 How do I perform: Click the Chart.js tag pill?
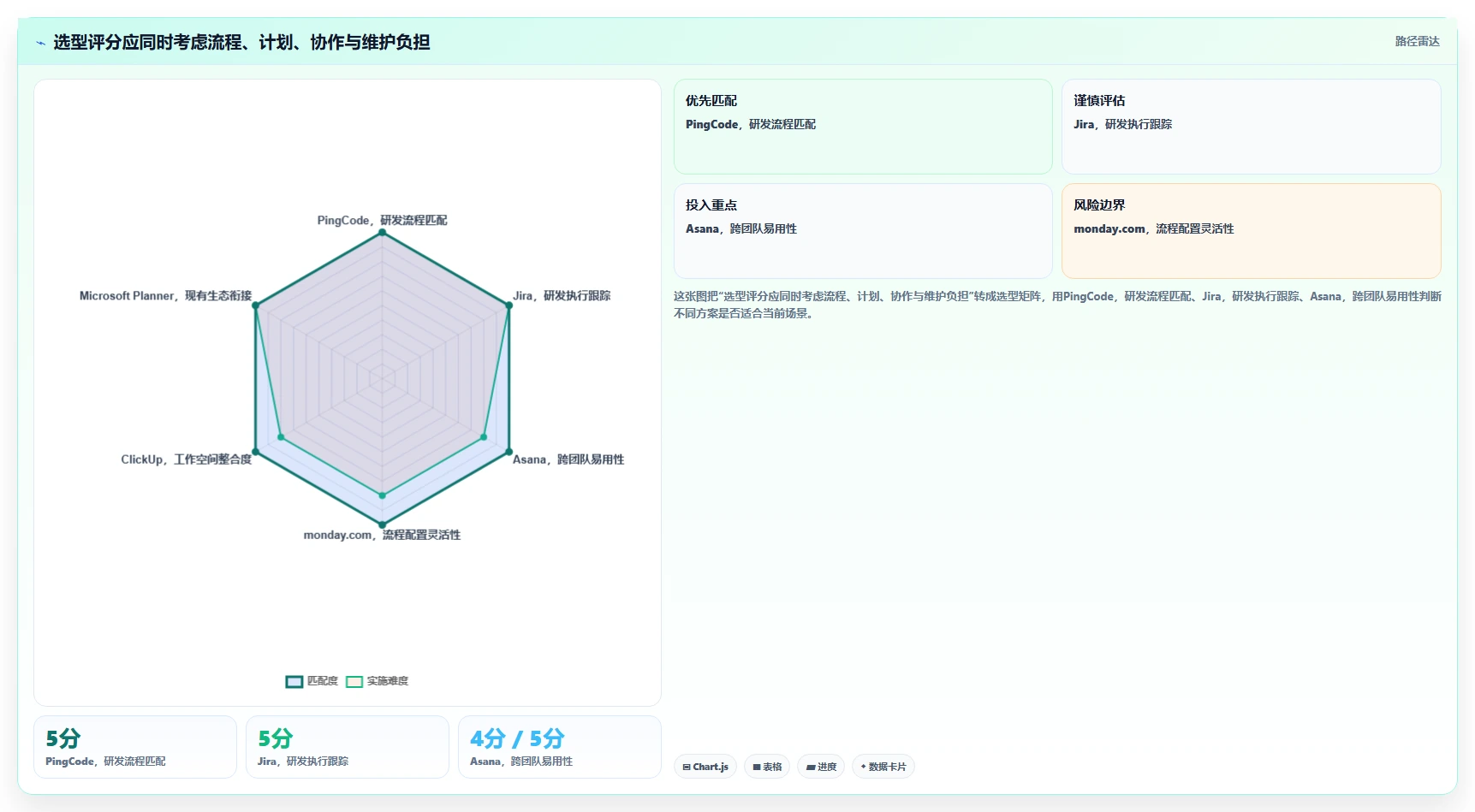click(705, 767)
